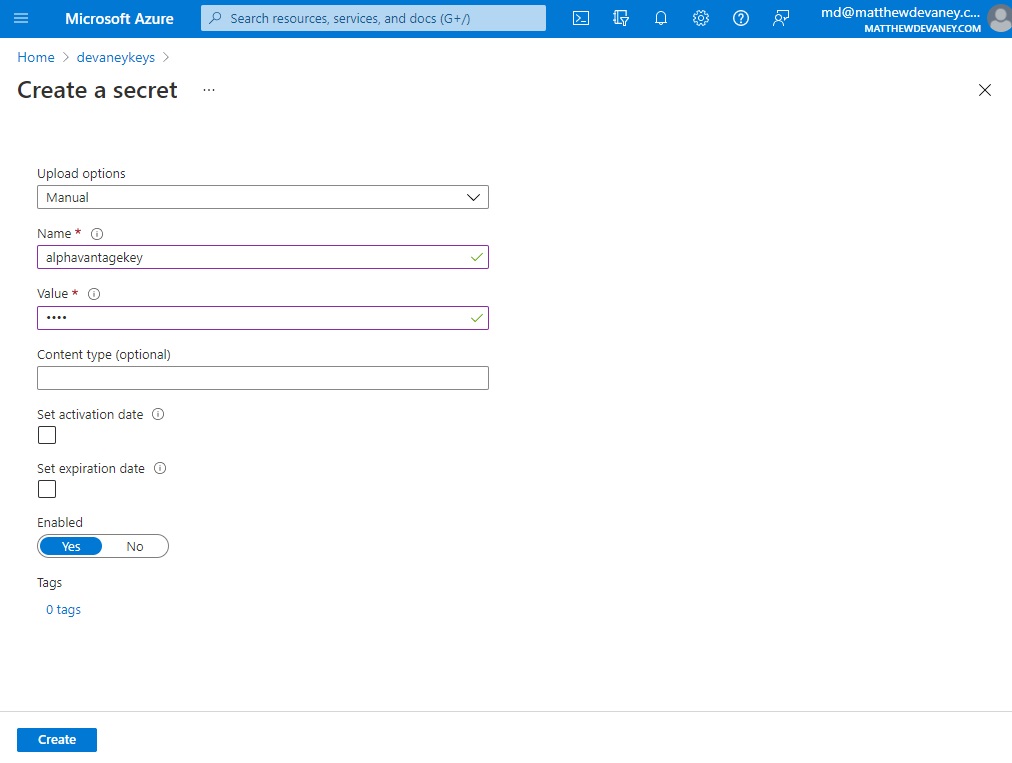Check the Set activation date checkbox

46,435
